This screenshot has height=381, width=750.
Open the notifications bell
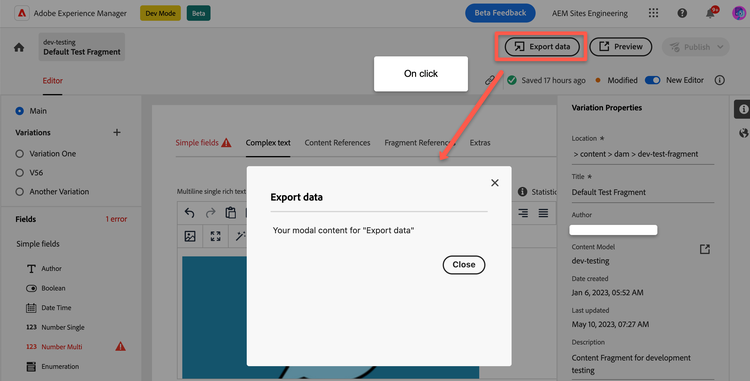click(x=711, y=13)
